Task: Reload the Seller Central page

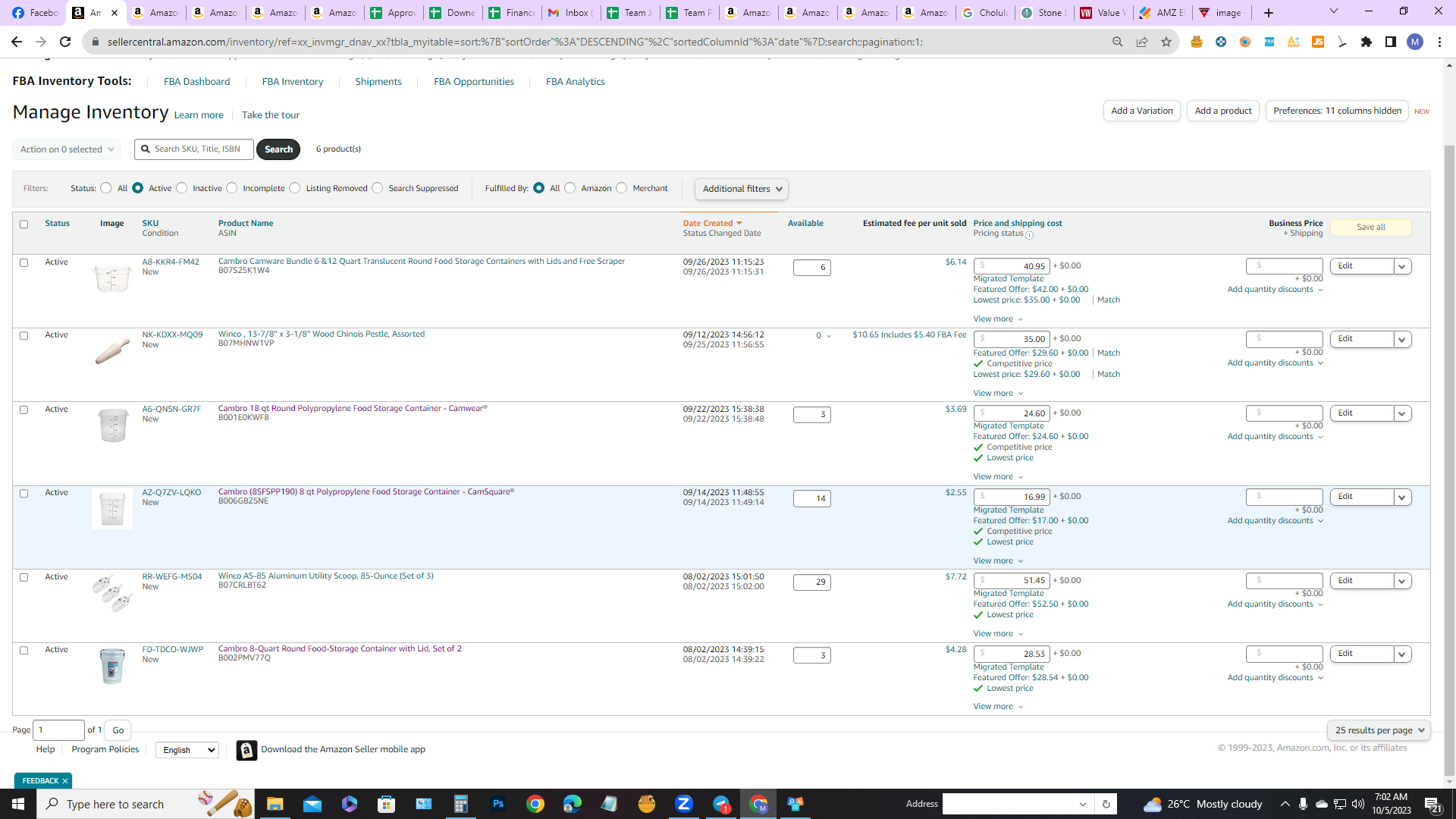Action: point(65,42)
